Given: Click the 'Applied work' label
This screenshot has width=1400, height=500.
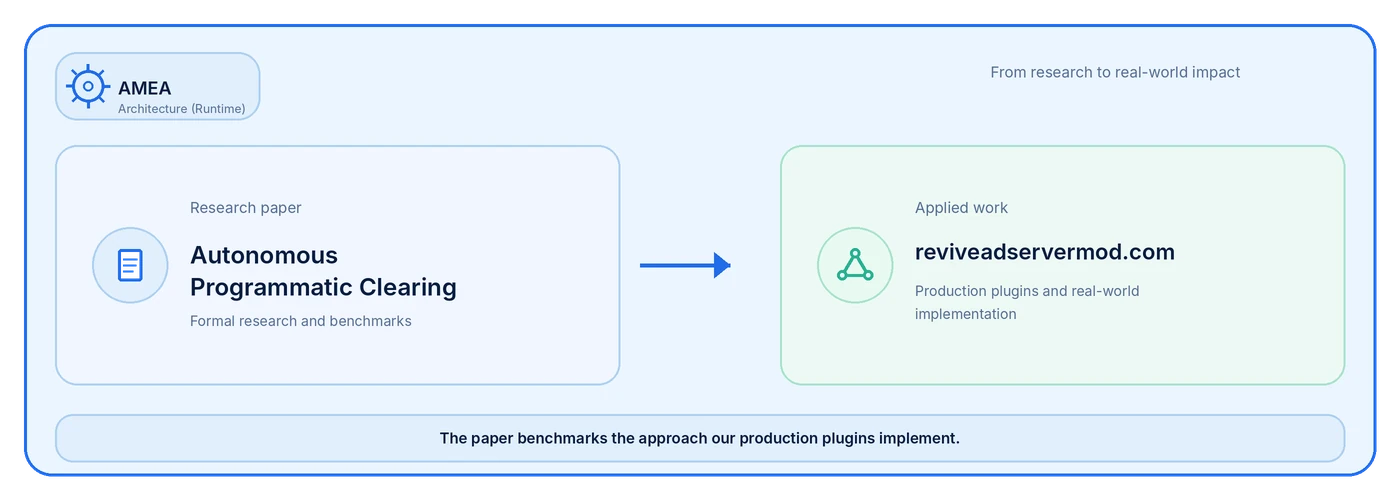Looking at the screenshot, I should click(x=962, y=208).
